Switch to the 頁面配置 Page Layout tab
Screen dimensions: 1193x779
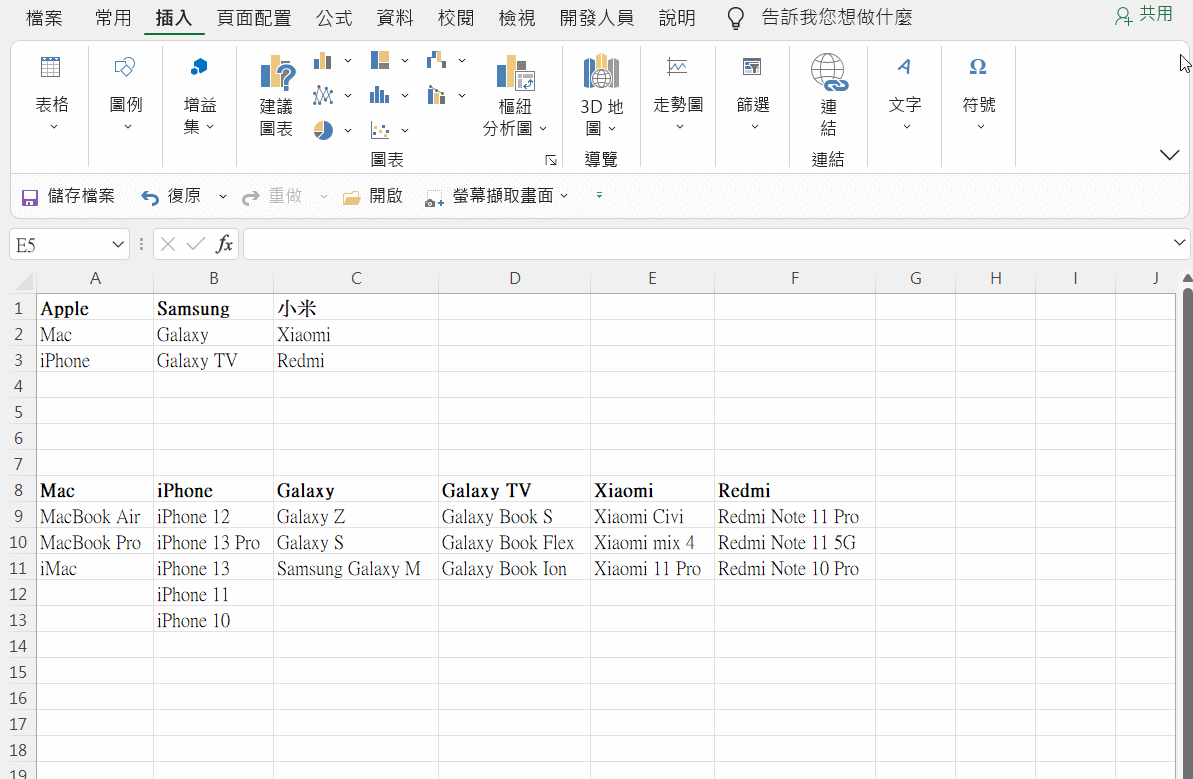point(254,17)
